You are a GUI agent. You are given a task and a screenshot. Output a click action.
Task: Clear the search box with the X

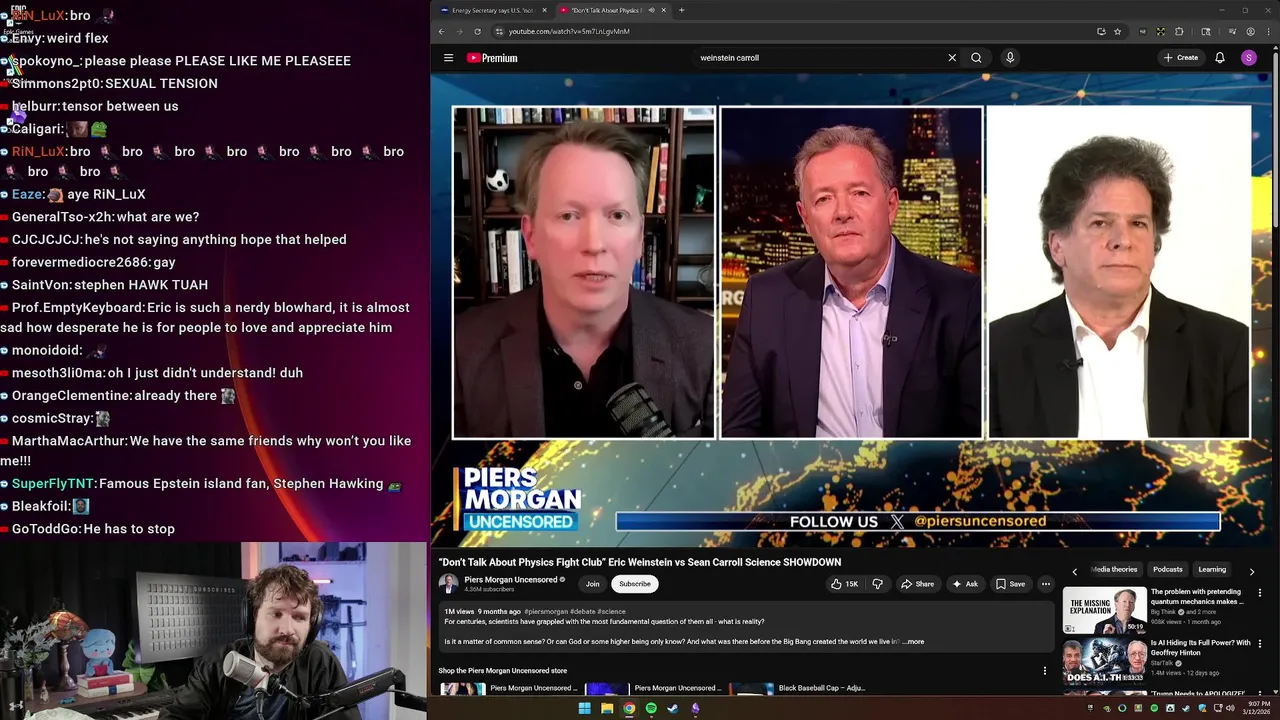pyautogui.click(x=952, y=58)
